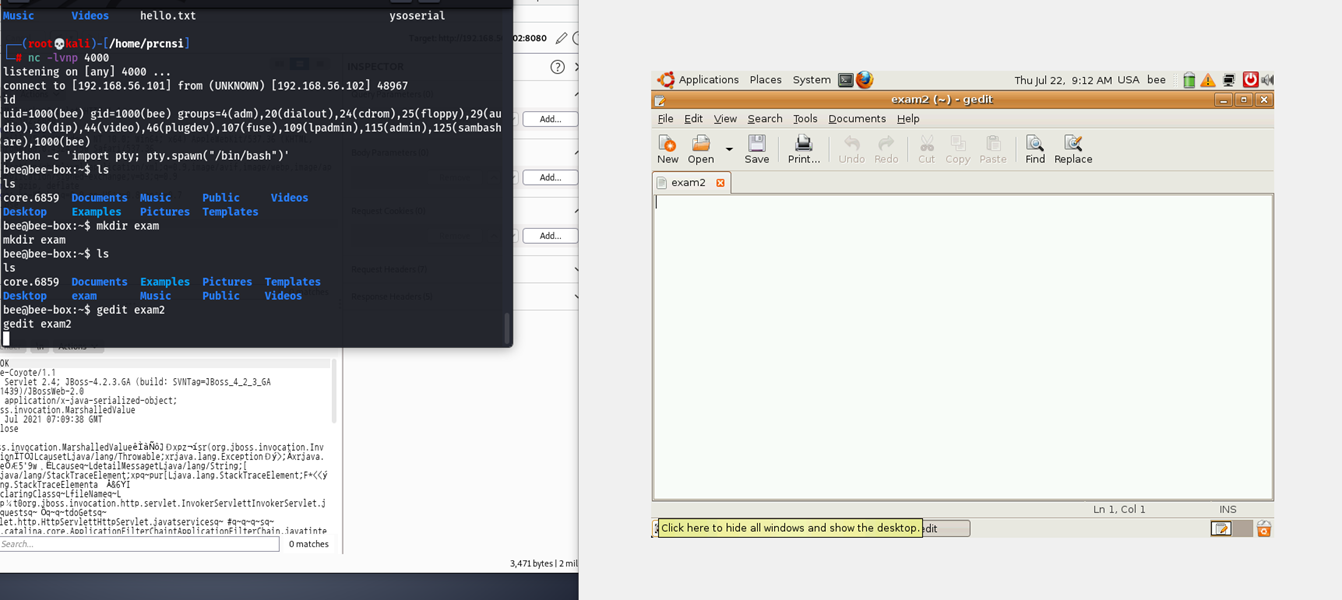Click Add button for Request Cookies
This screenshot has height=600, width=1342.
pyautogui.click(x=550, y=236)
